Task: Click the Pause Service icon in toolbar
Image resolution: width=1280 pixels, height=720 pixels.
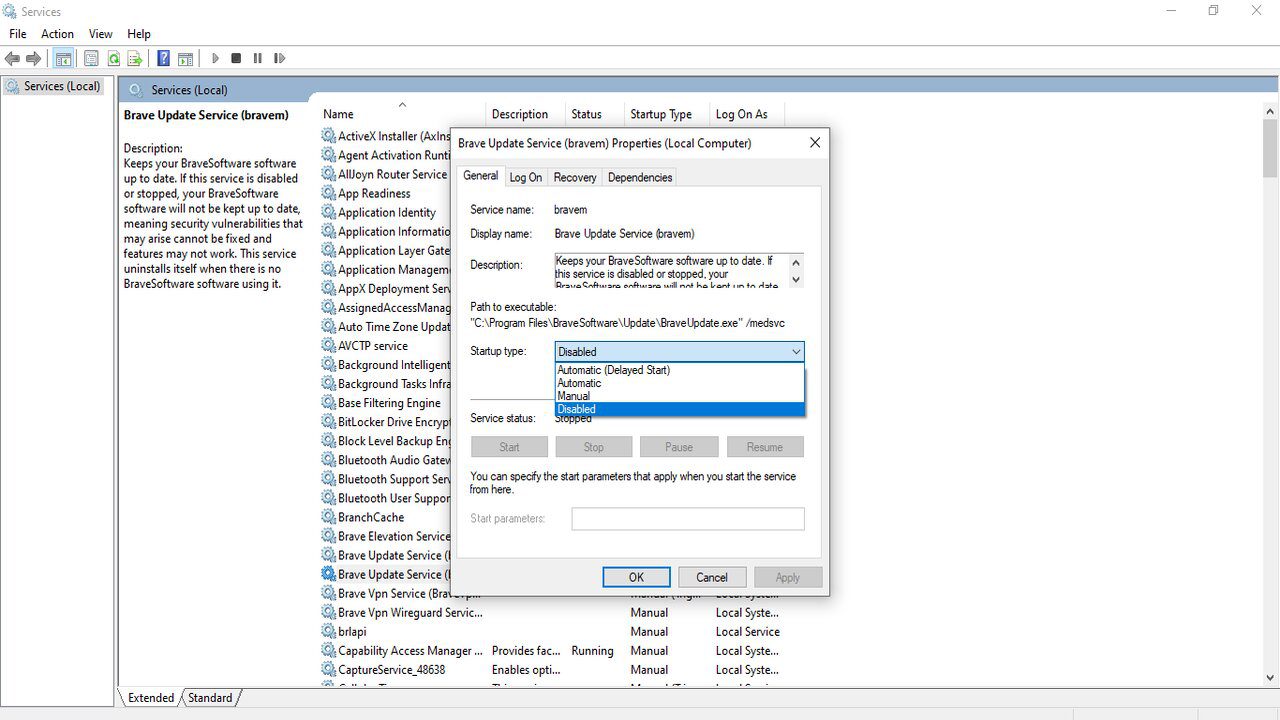Action: [x=257, y=59]
